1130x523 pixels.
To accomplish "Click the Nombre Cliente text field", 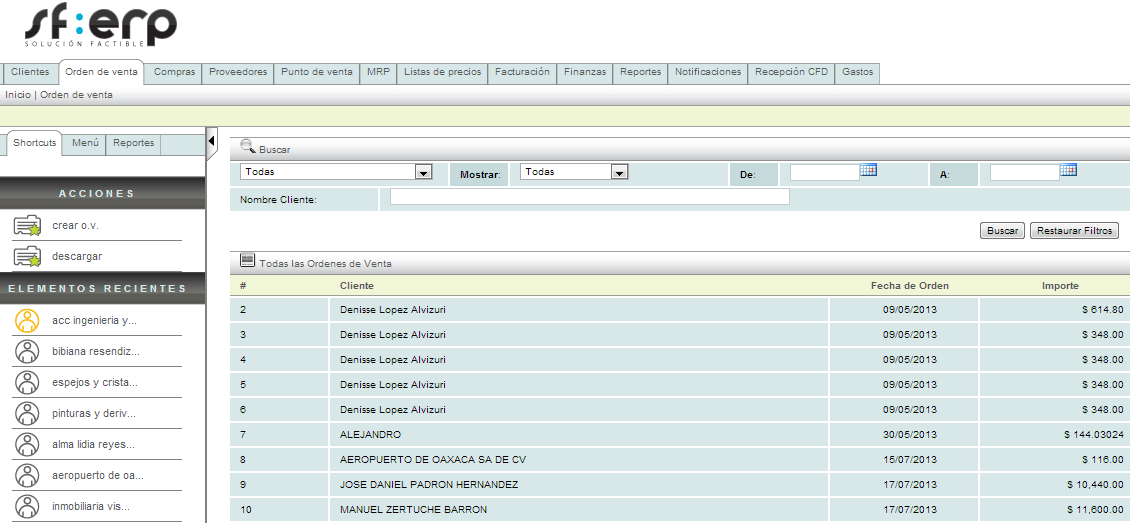I will [x=589, y=197].
